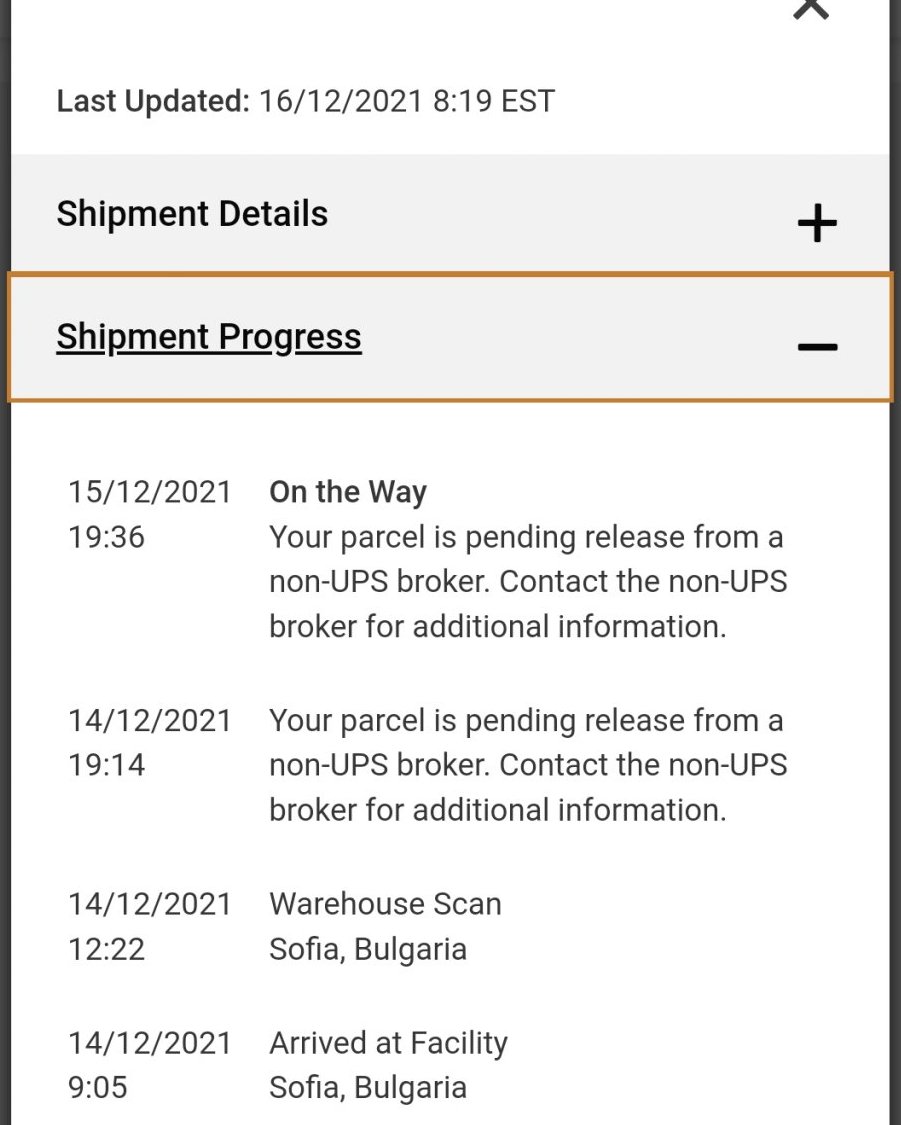The width and height of the screenshot is (901, 1125).
Task: Click the pending release message beside 19:14
Action: [x=527, y=765]
